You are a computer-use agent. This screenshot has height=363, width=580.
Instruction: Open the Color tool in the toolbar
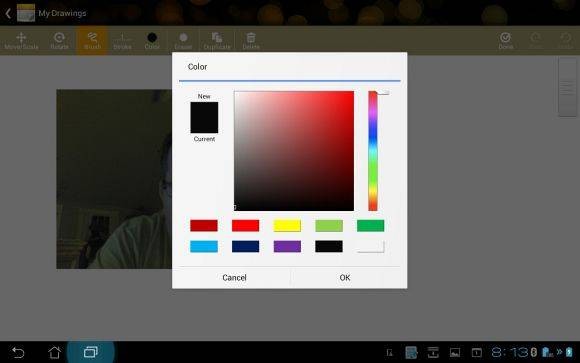(x=152, y=41)
